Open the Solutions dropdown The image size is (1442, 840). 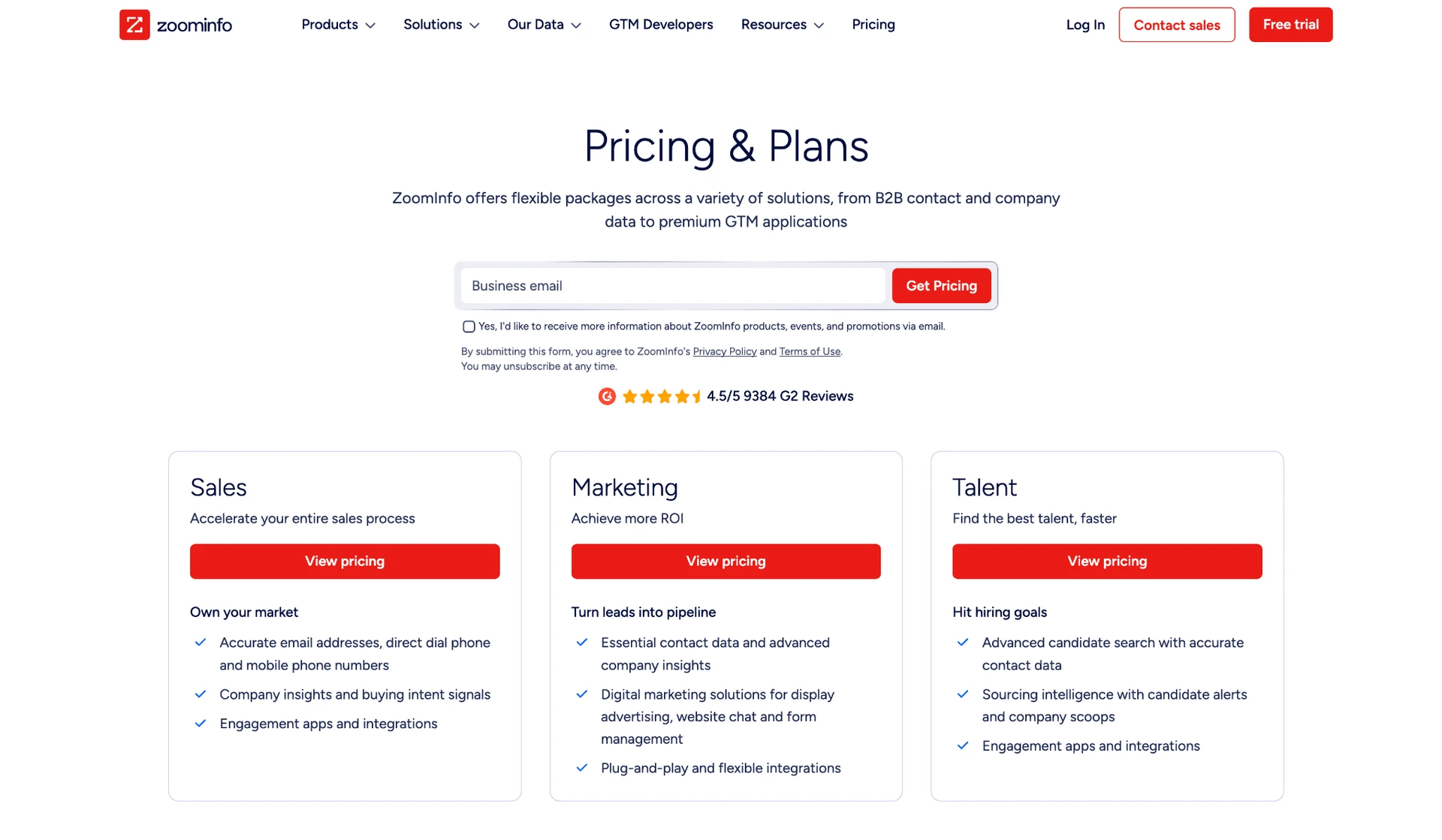pos(441,25)
